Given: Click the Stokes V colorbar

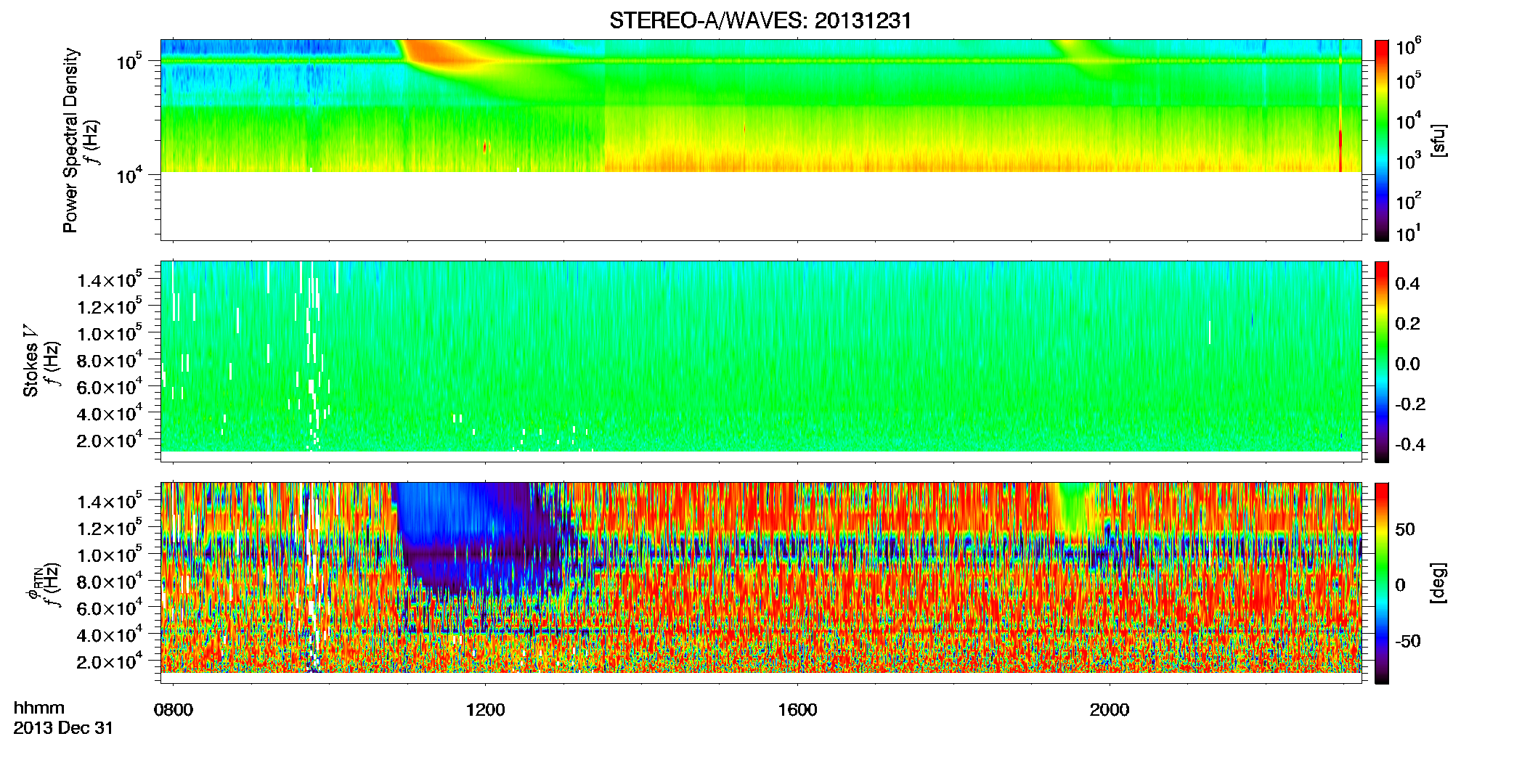Looking at the screenshot, I should (1382, 362).
